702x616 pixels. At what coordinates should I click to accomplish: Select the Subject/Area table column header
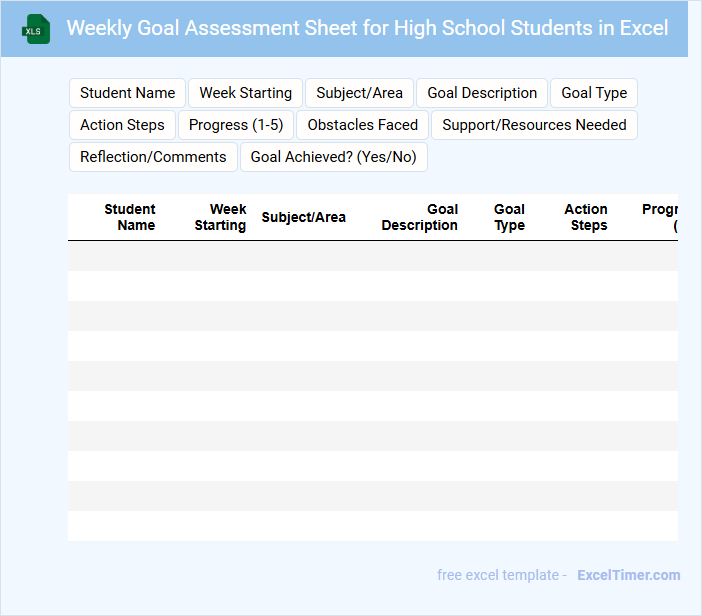[303, 217]
